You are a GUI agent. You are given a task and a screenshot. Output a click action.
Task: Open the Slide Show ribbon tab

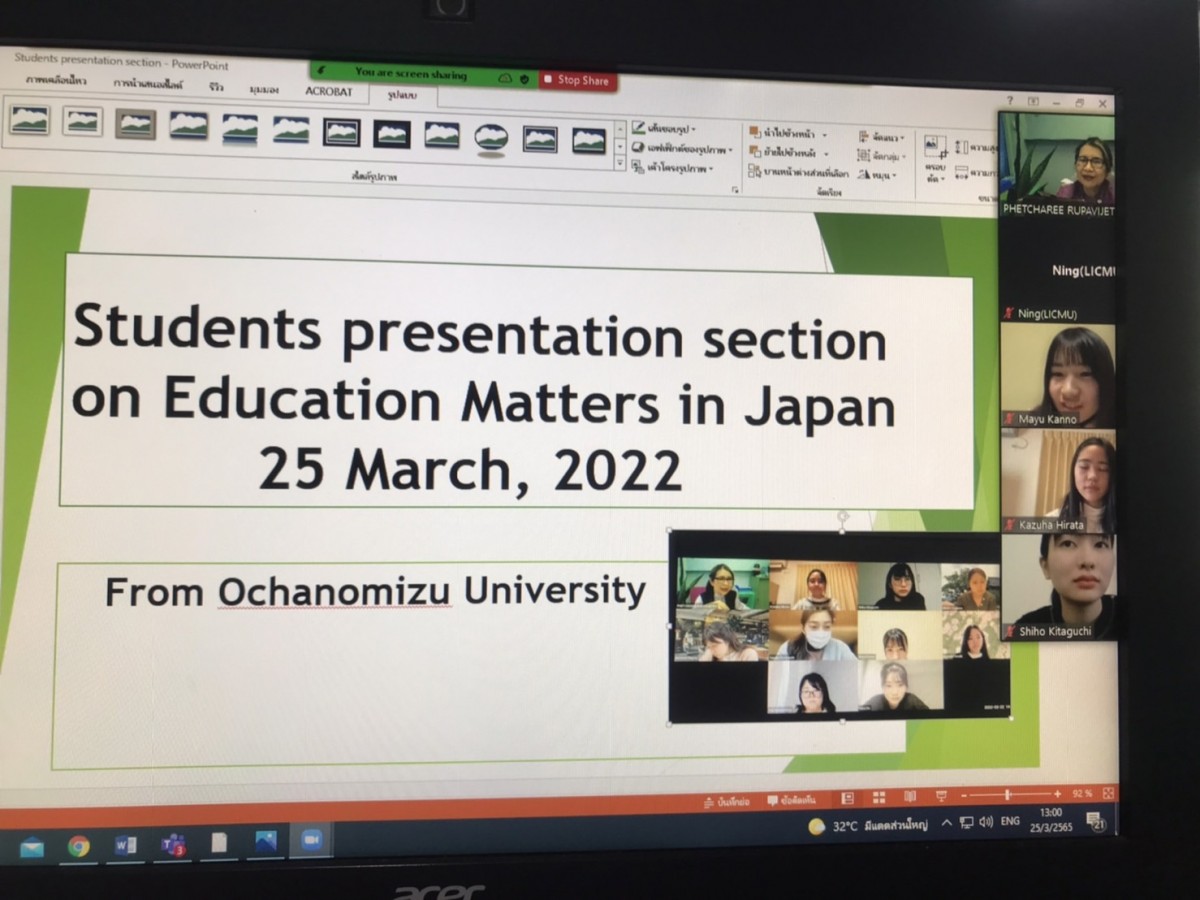148,85
